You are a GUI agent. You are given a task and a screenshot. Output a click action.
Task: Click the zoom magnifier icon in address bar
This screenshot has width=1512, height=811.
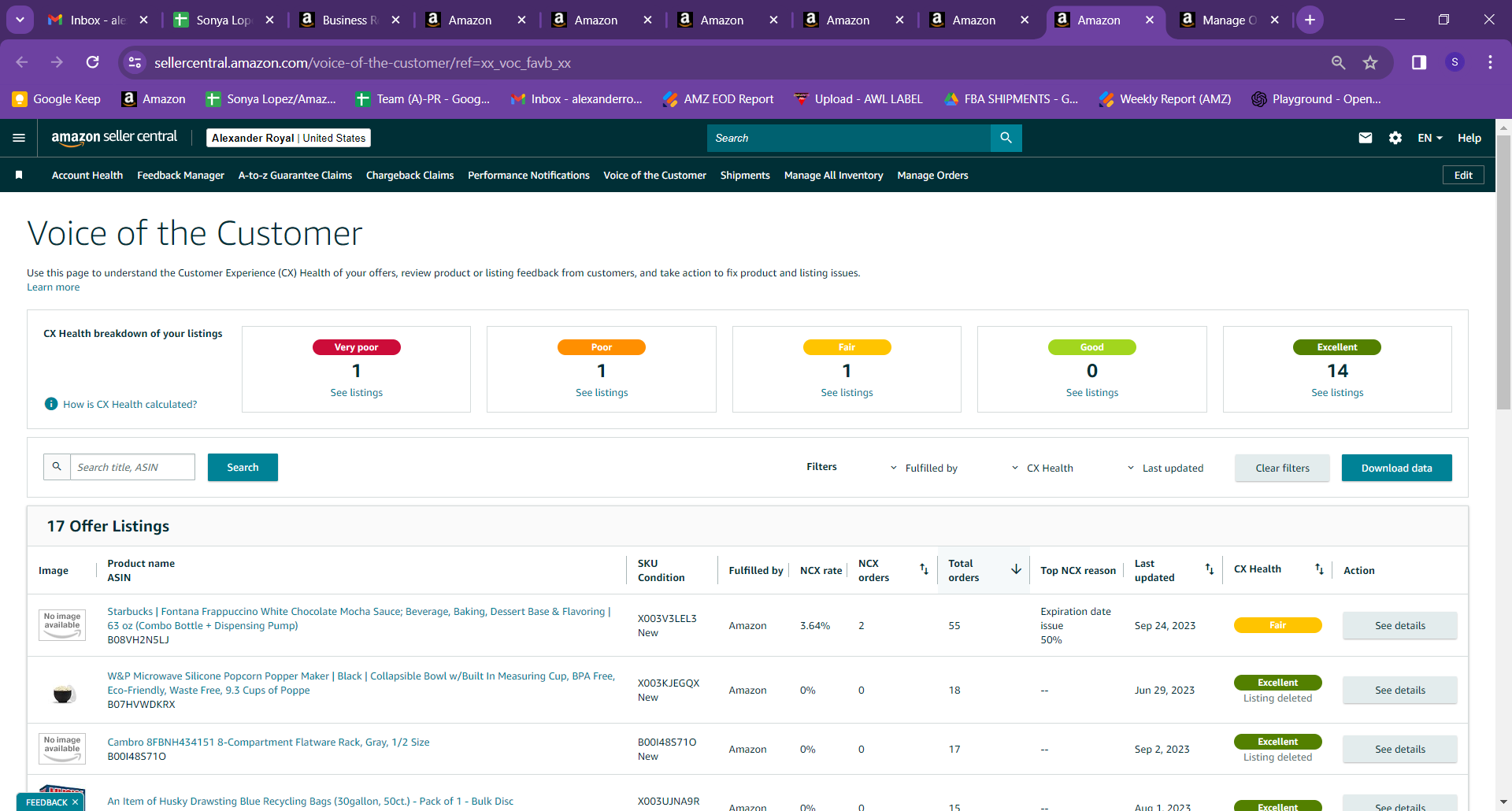click(x=1338, y=62)
